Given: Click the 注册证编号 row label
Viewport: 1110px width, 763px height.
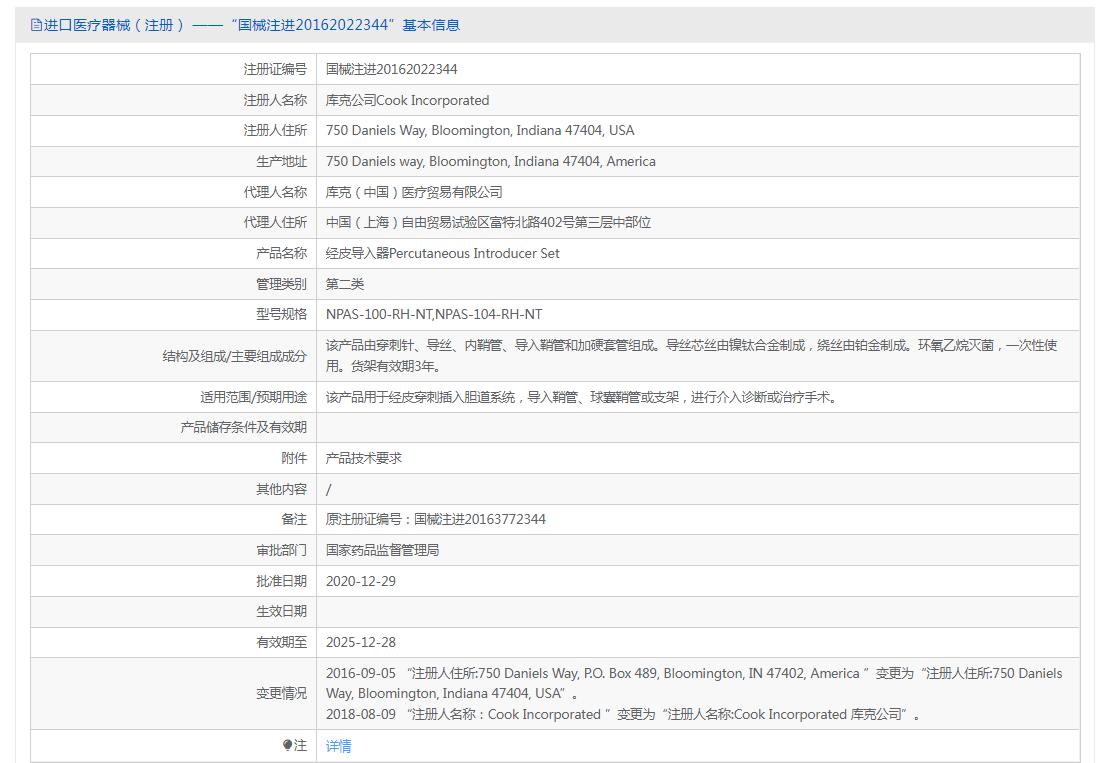Looking at the screenshot, I should [275, 69].
